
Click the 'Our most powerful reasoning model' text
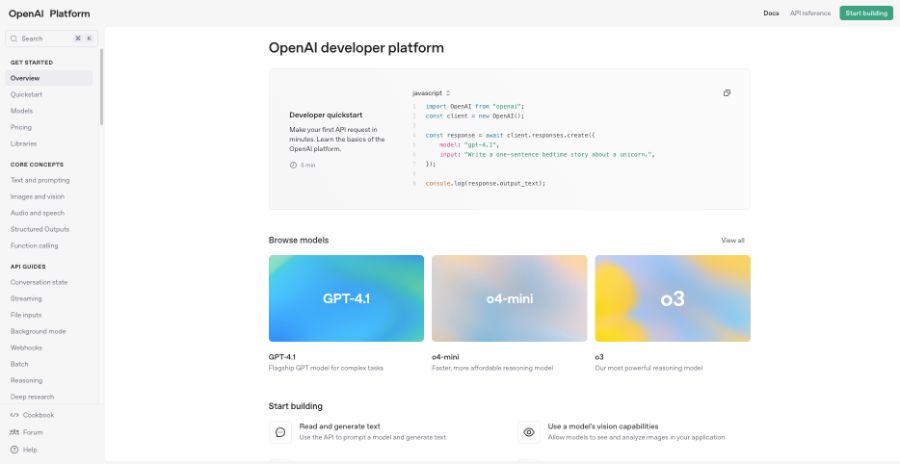[649, 368]
